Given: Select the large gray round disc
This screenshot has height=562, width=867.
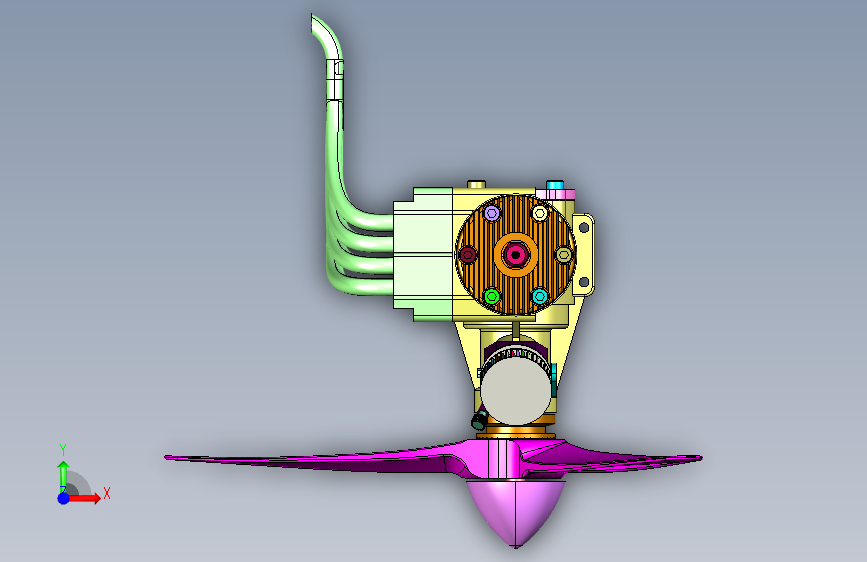Looking at the screenshot, I should tap(516, 391).
